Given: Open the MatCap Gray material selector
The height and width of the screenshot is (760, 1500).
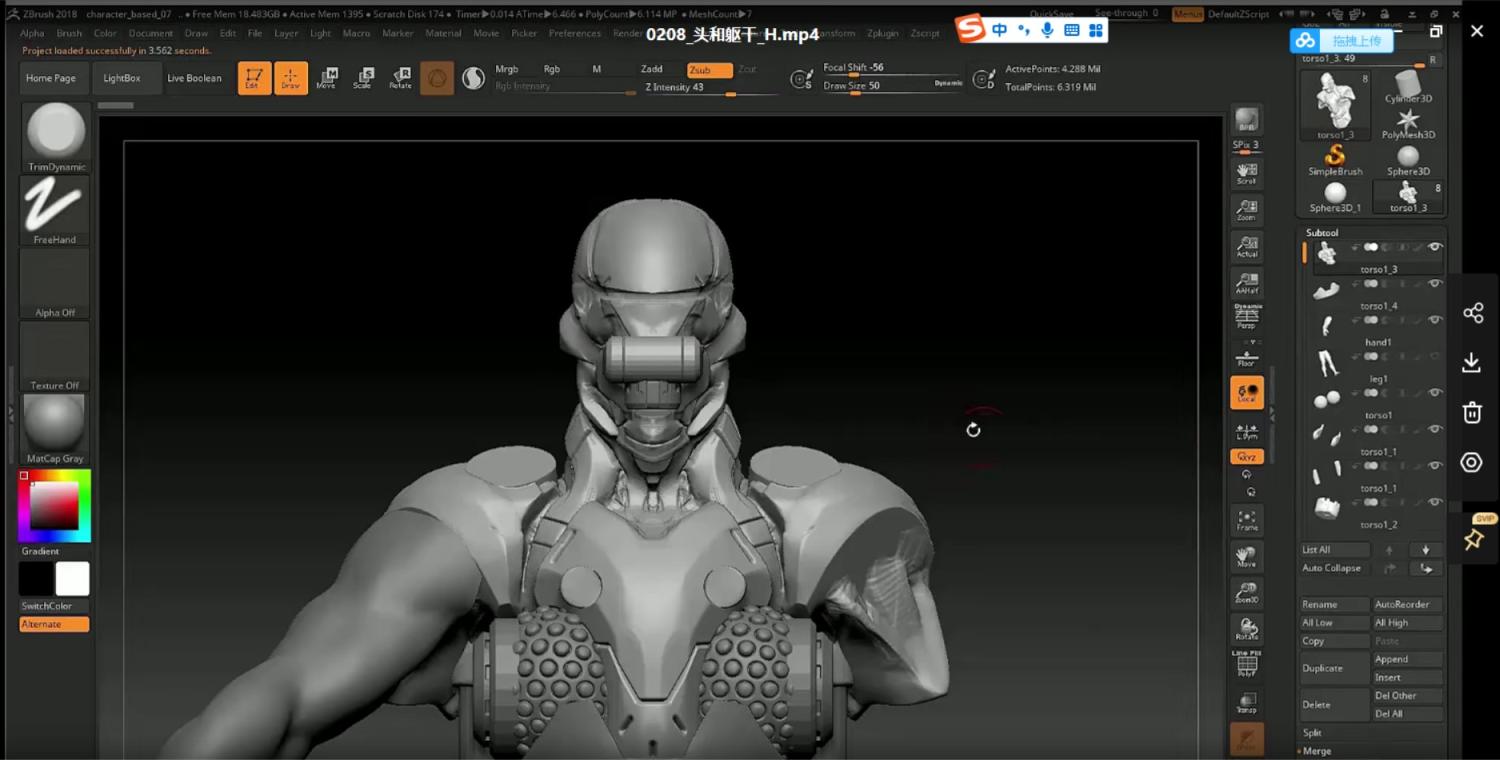Looking at the screenshot, I should click(56, 430).
